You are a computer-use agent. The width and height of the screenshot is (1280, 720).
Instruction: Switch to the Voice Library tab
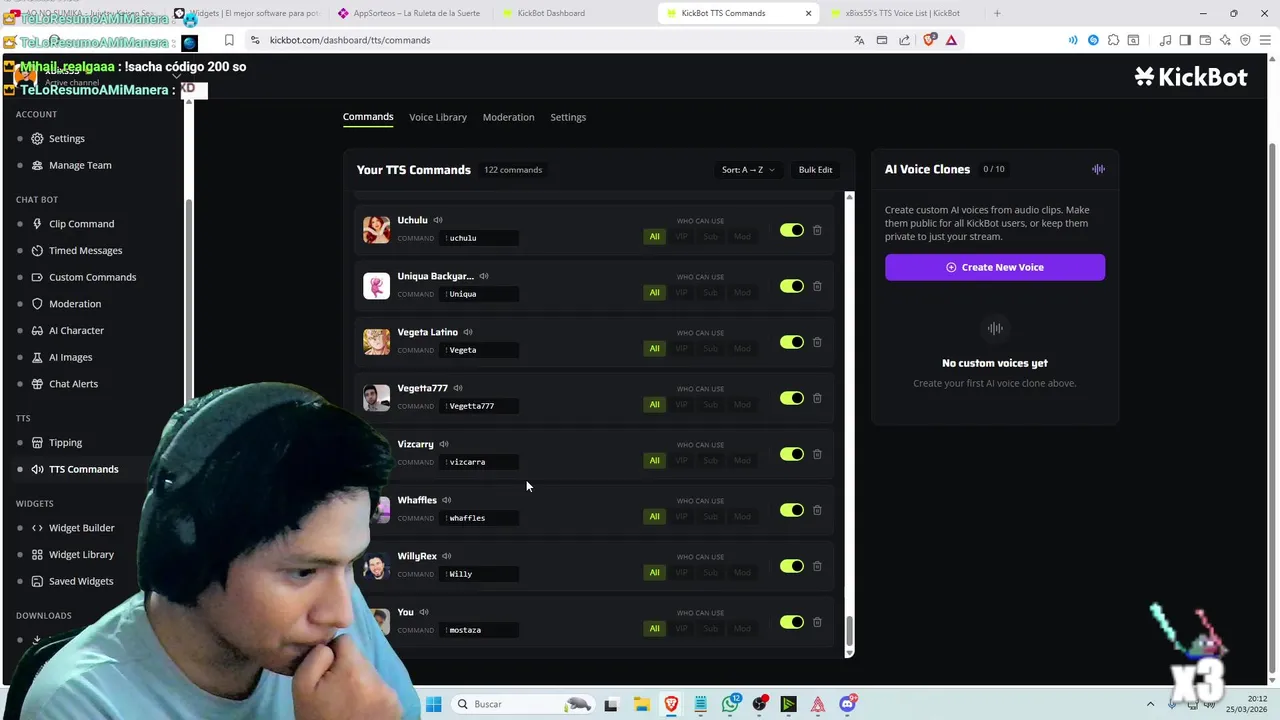tap(438, 117)
